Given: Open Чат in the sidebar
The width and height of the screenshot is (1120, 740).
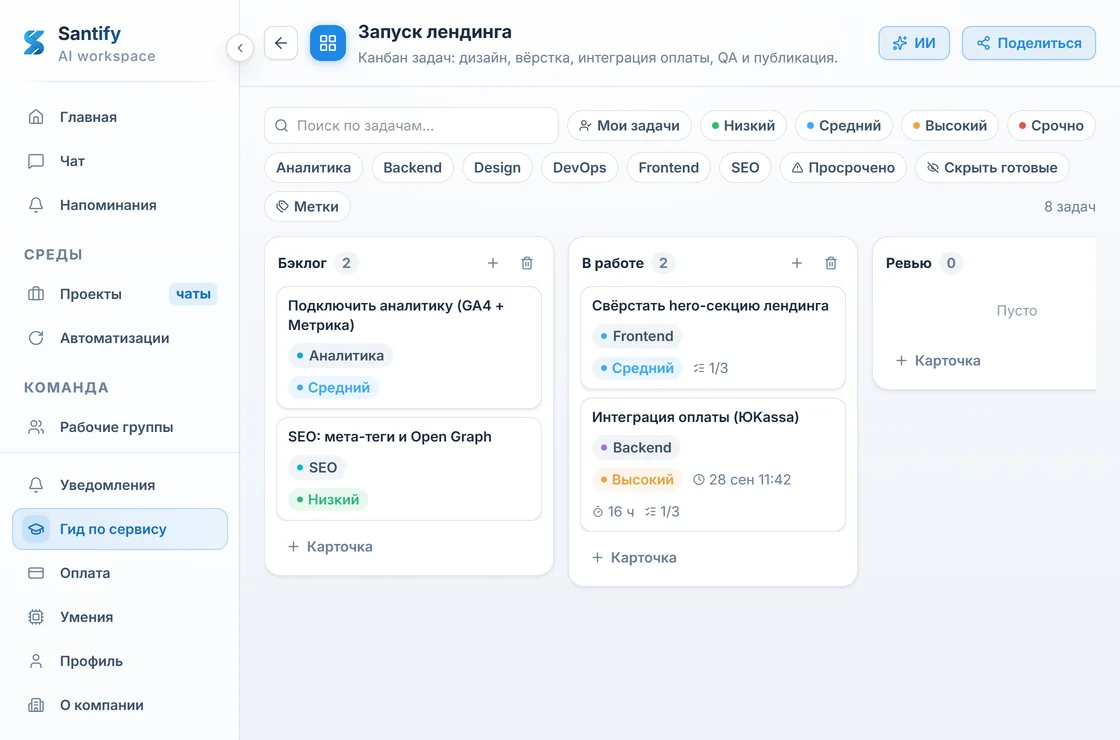Looking at the screenshot, I should tap(120, 161).
